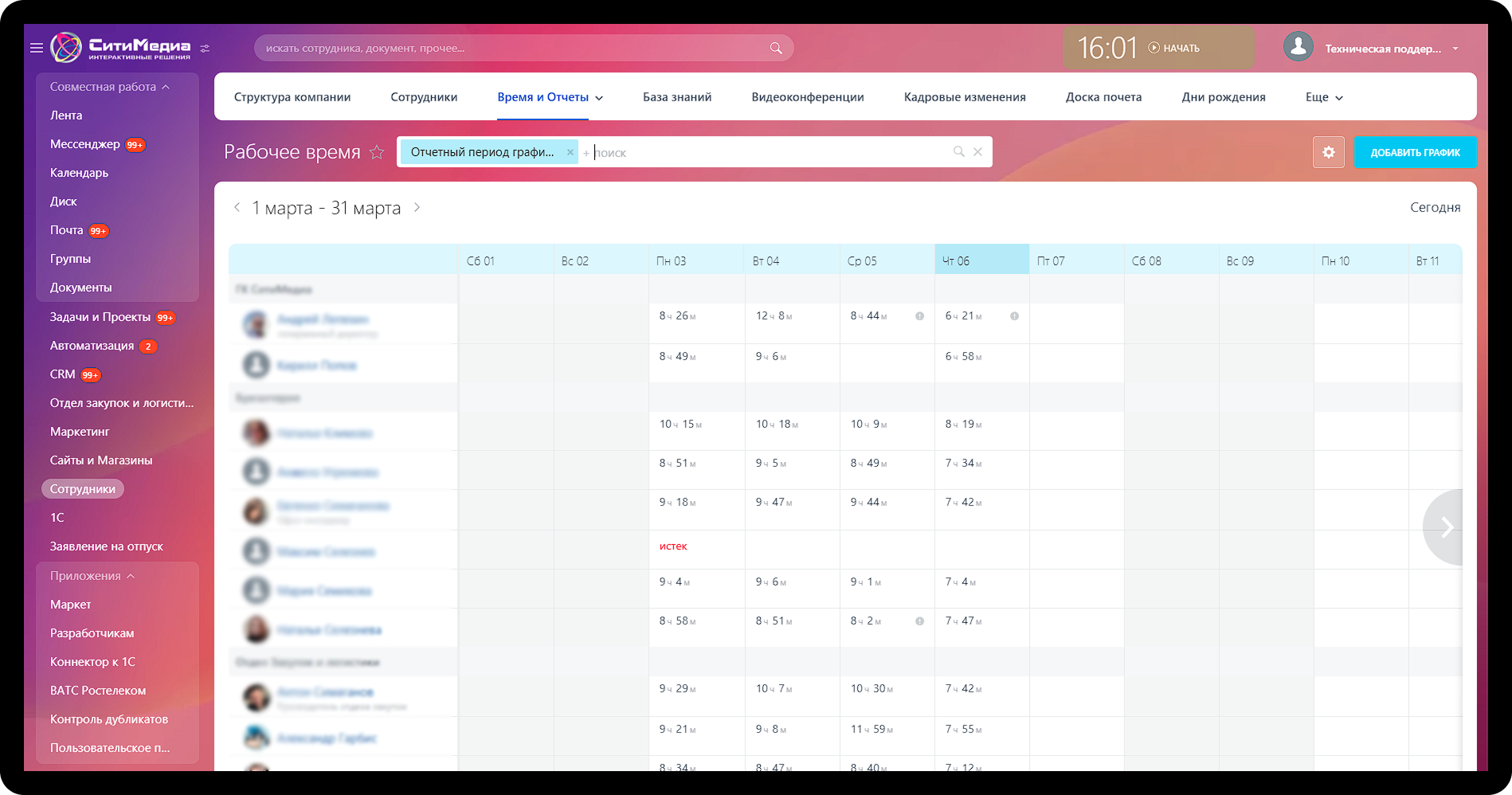The image size is (1512, 795).
Task: Open the База знаний tab
Action: click(677, 97)
